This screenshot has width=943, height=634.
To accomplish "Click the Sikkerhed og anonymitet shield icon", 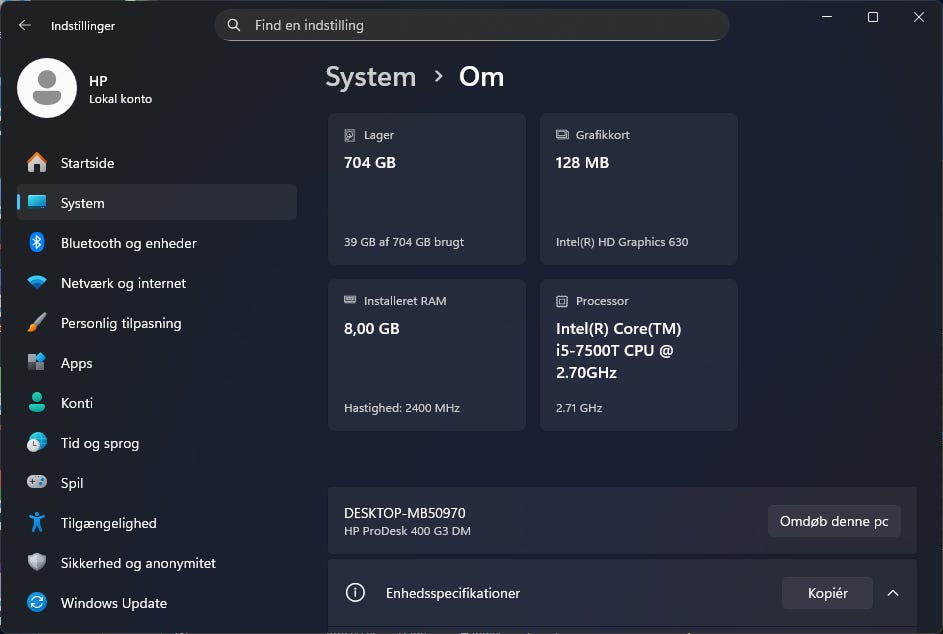I will point(37,563).
